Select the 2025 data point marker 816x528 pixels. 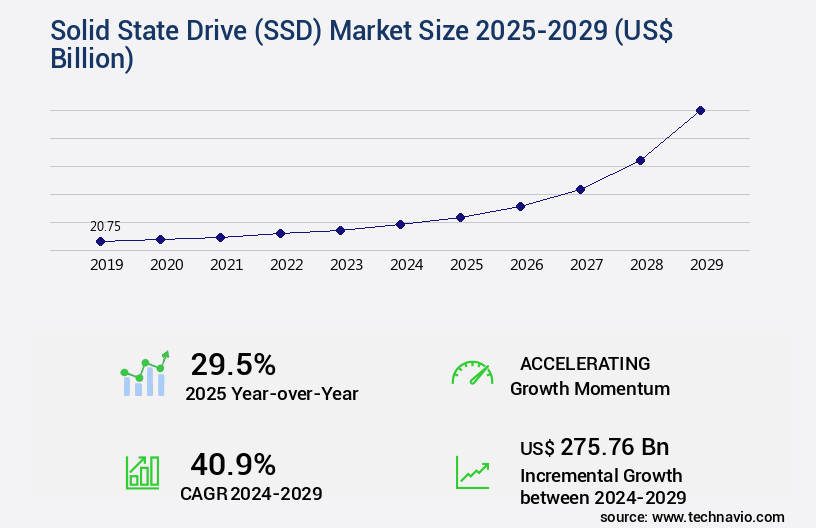click(x=460, y=217)
